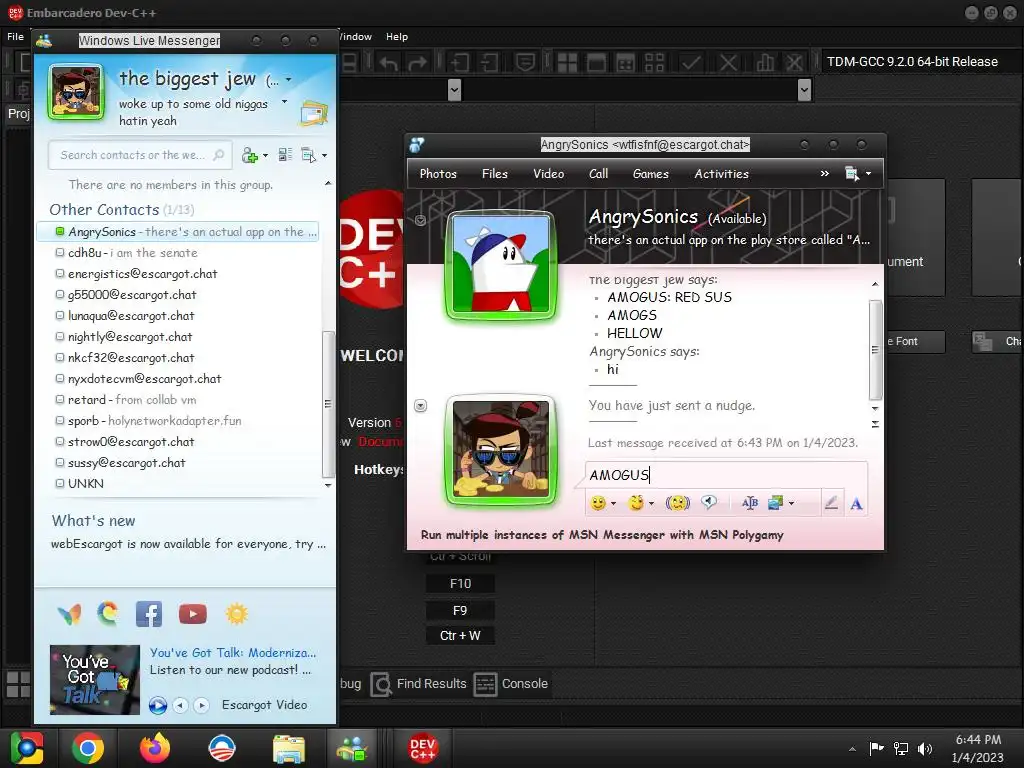
Task: Click the webEscargot What's new link
Action: [x=188, y=544]
